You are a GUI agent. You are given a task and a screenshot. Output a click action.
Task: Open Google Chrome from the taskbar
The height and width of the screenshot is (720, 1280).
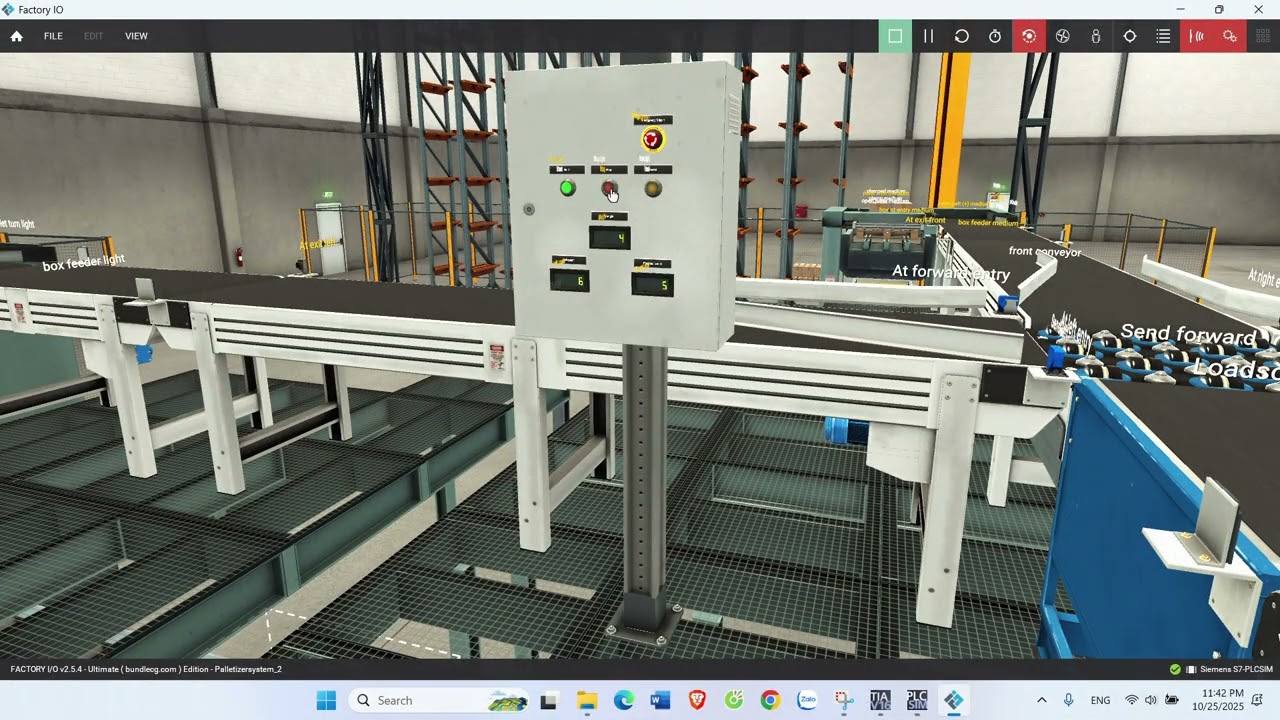[x=770, y=701]
